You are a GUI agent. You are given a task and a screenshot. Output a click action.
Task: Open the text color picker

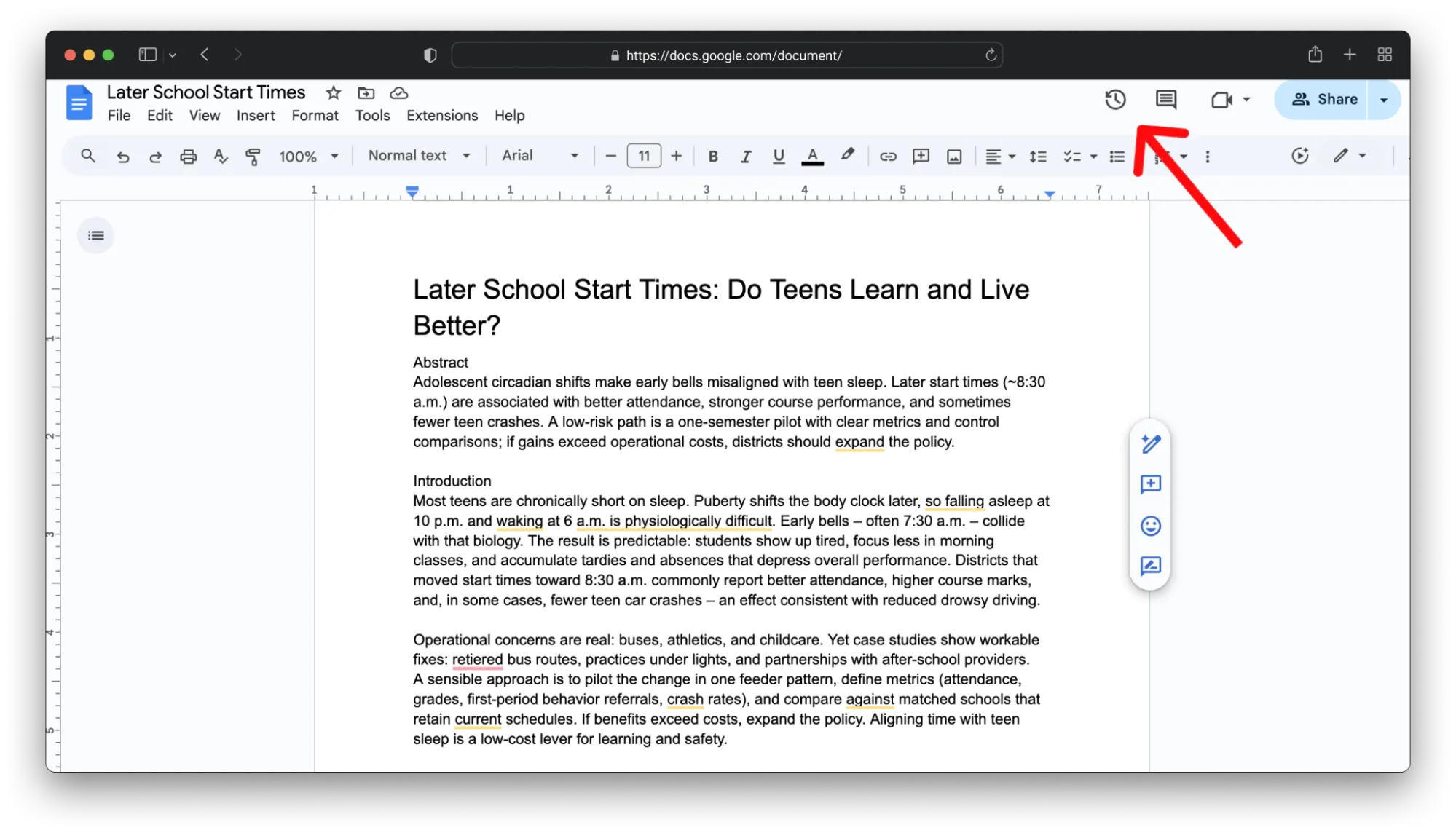(x=812, y=157)
